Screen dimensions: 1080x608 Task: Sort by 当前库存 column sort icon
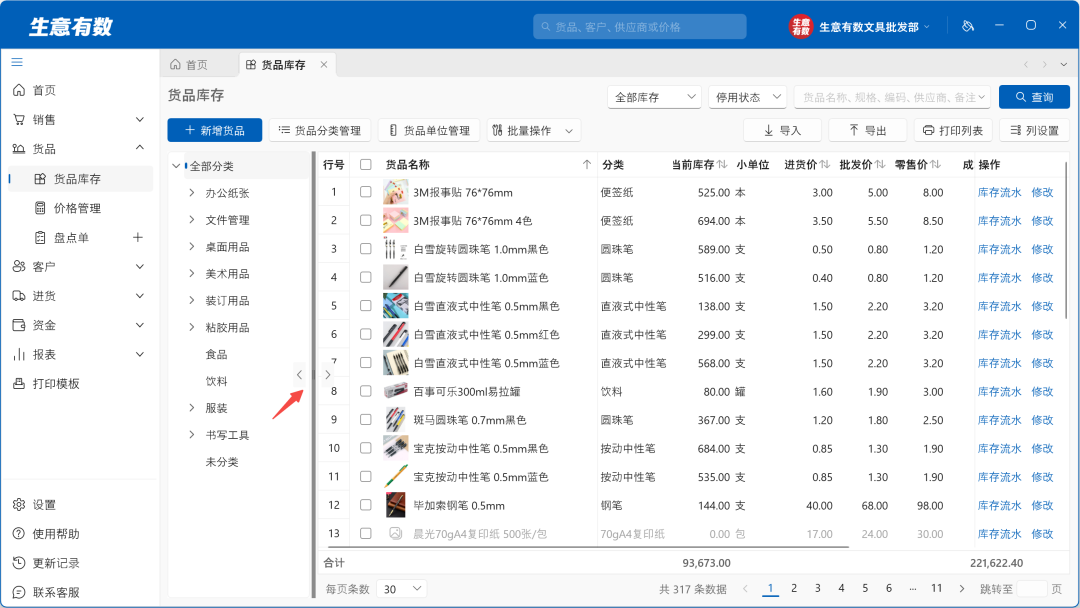click(722, 165)
